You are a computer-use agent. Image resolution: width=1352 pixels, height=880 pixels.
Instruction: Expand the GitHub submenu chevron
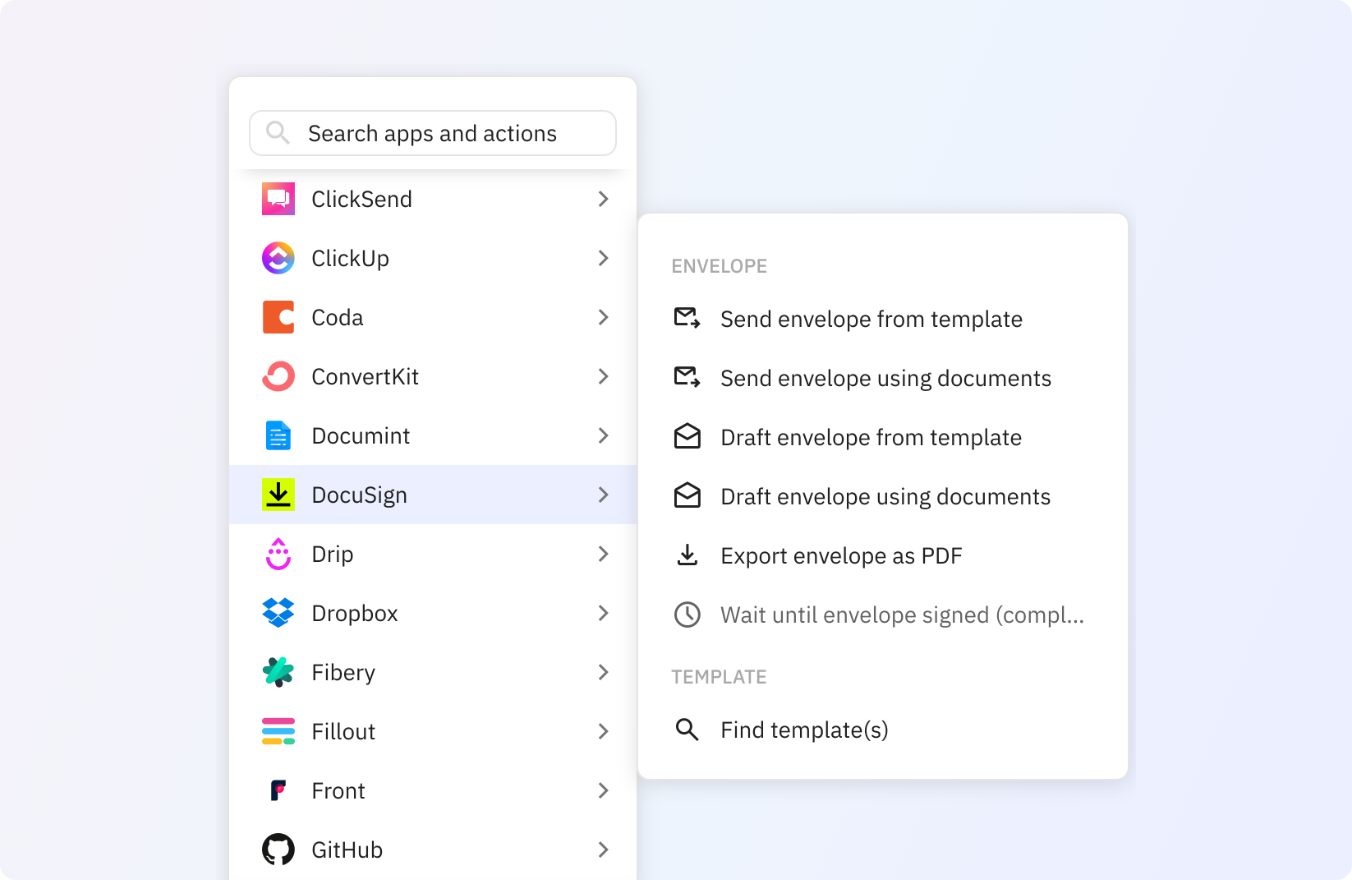pos(603,850)
